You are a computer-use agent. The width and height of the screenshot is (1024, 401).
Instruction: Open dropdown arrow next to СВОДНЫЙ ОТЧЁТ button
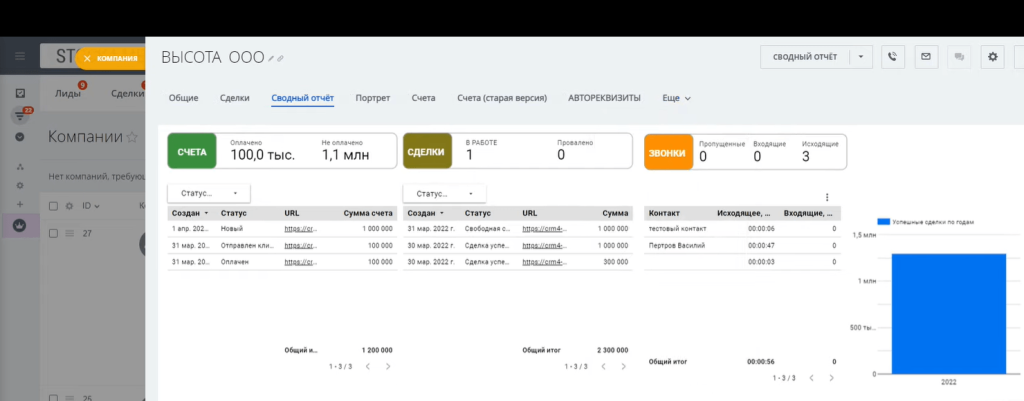point(861,57)
